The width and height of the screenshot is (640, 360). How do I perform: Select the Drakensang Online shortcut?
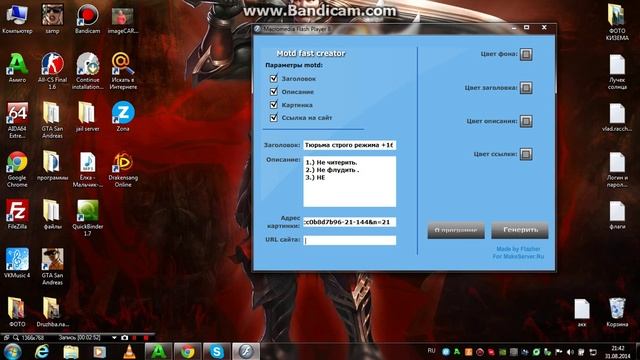(x=123, y=169)
